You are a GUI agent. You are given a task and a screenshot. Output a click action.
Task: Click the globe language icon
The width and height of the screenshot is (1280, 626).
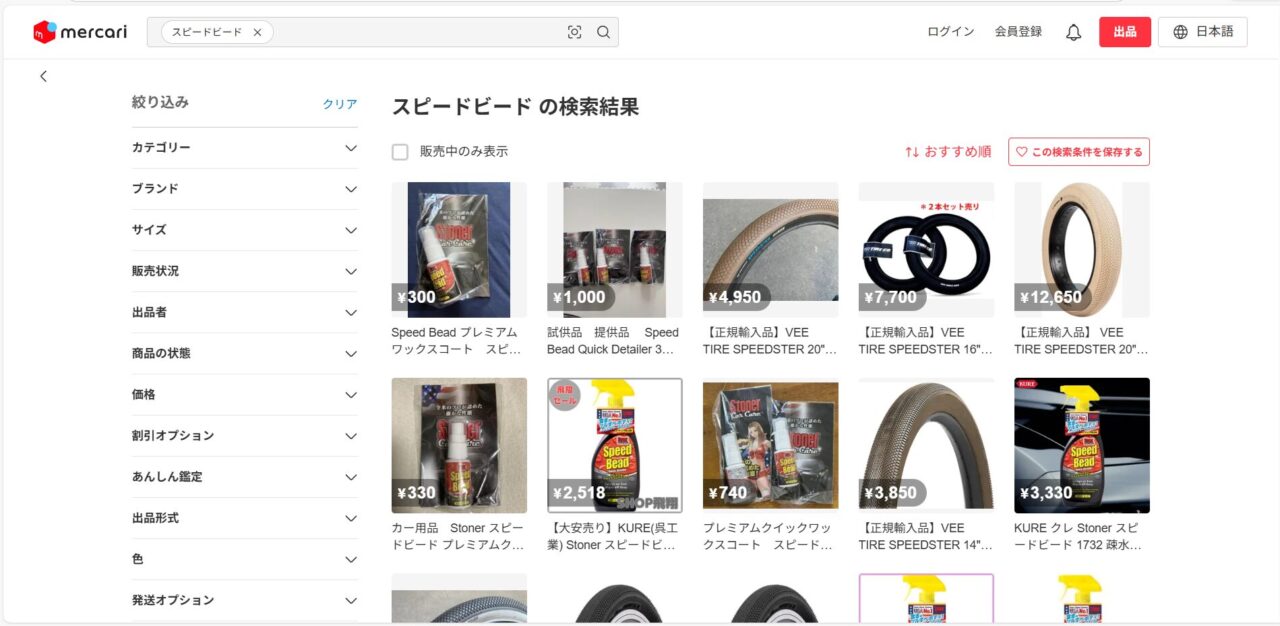click(x=1180, y=32)
